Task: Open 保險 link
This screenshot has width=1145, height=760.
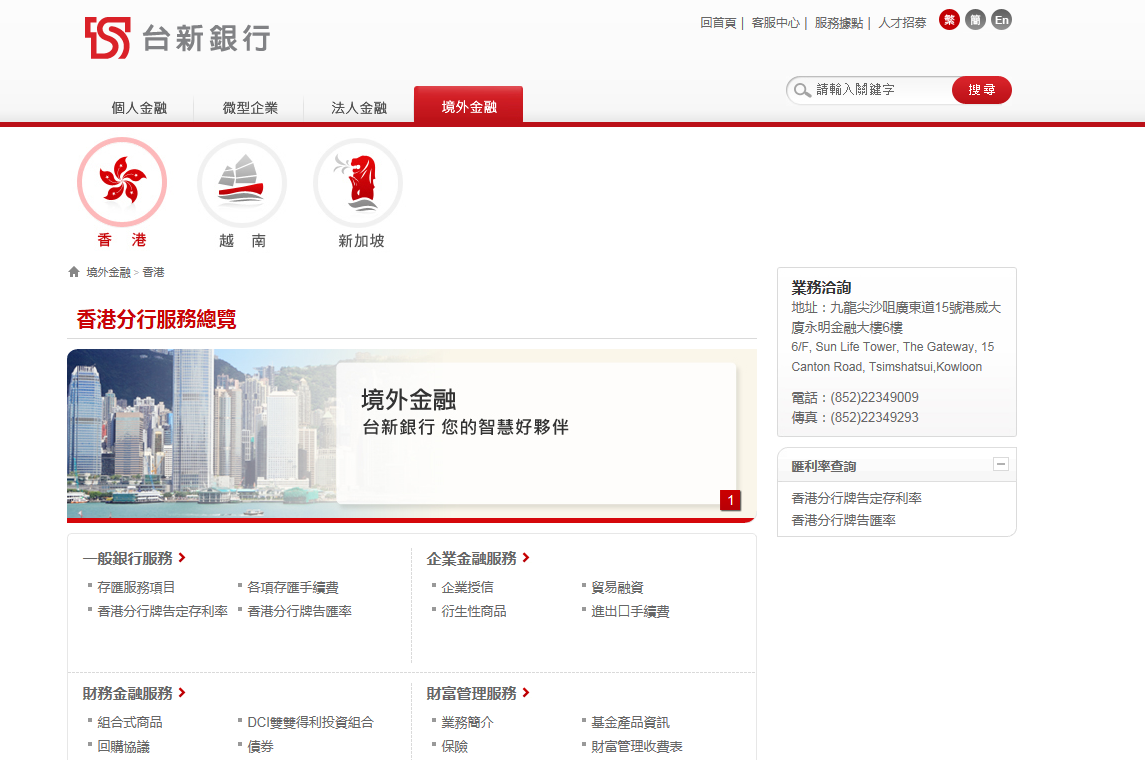Action: click(x=454, y=746)
